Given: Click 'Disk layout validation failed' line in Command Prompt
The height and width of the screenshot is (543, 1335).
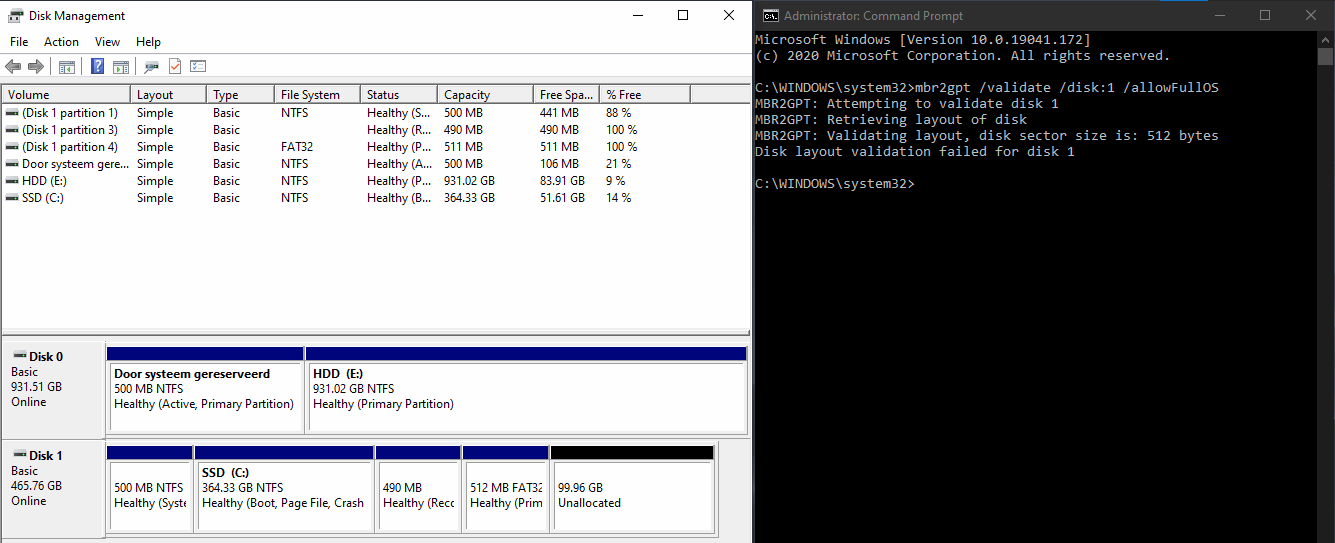Looking at the screenshot, I should coord(915,152).
